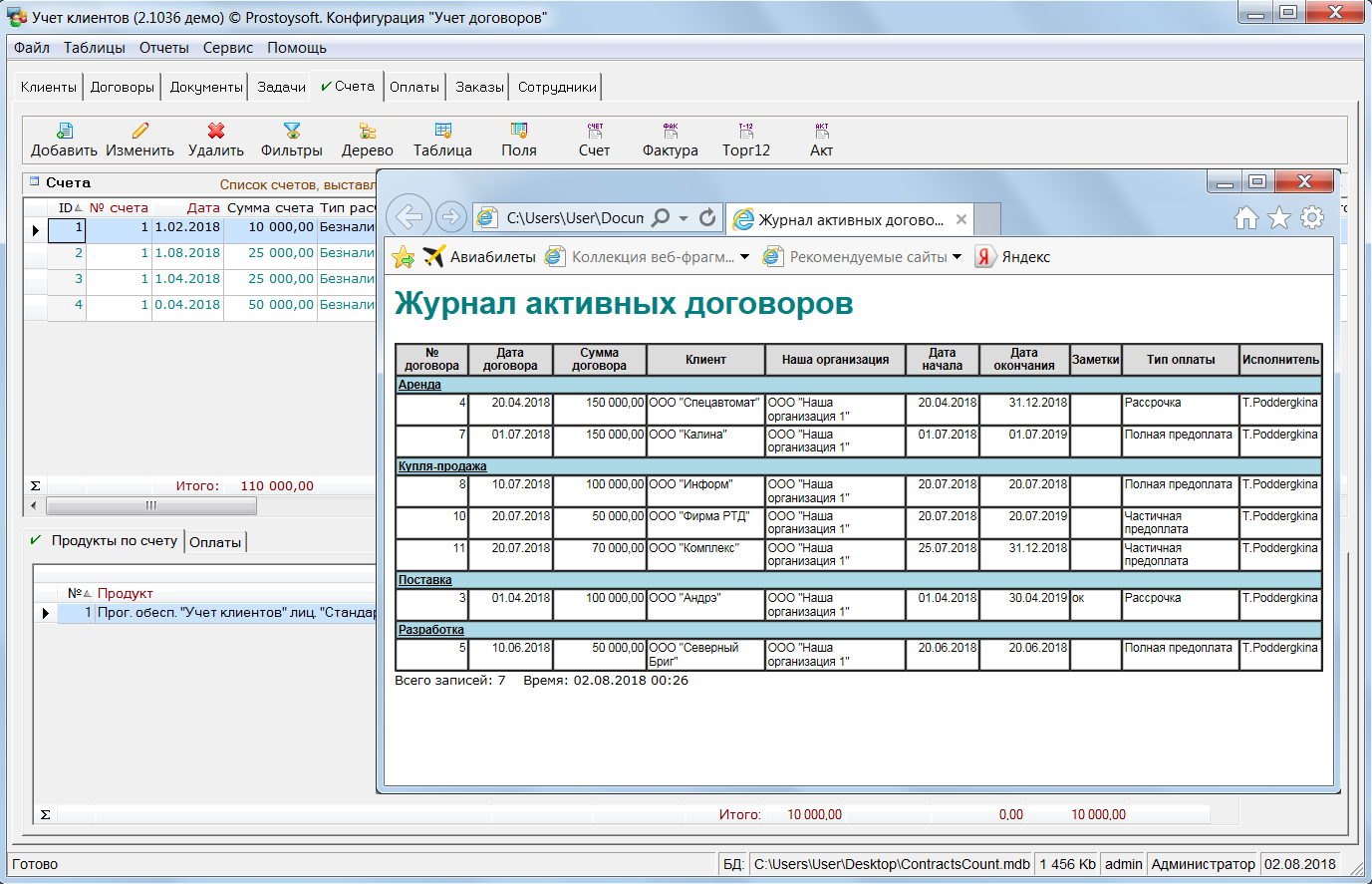Open the Отчеты menu
This screenshot has width=1372, height=884.
(163, 48)
